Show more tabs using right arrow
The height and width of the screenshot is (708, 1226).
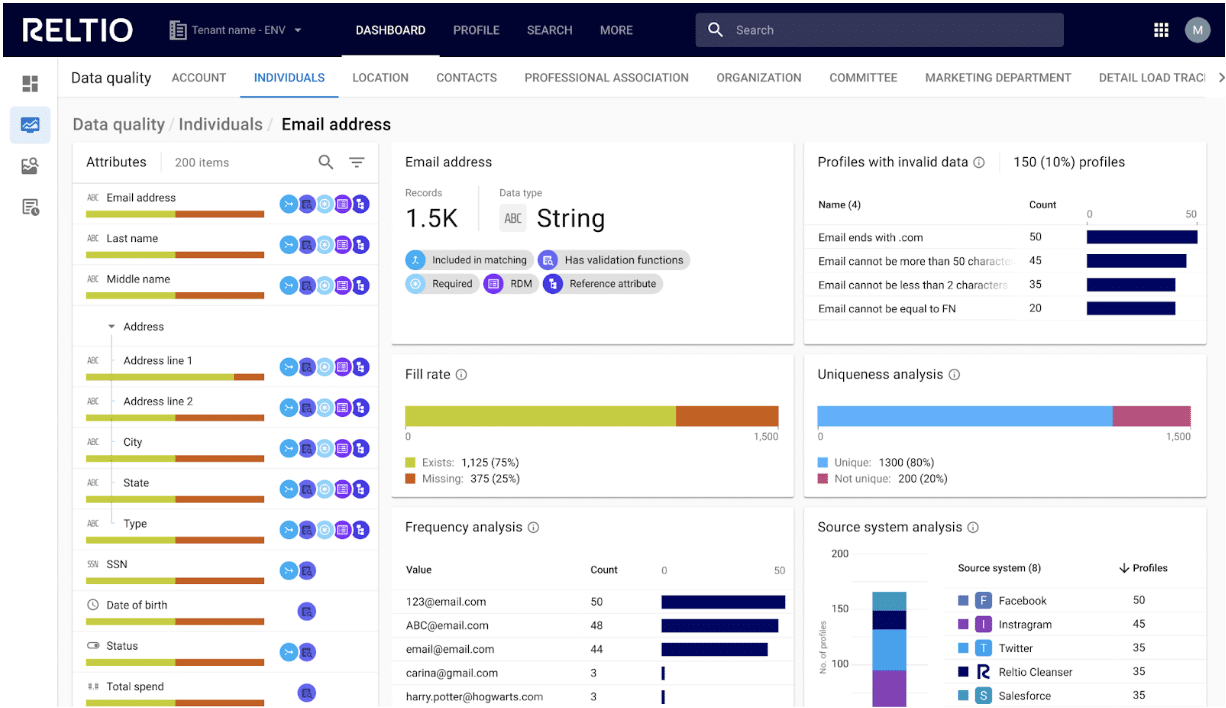(1220, 77)
